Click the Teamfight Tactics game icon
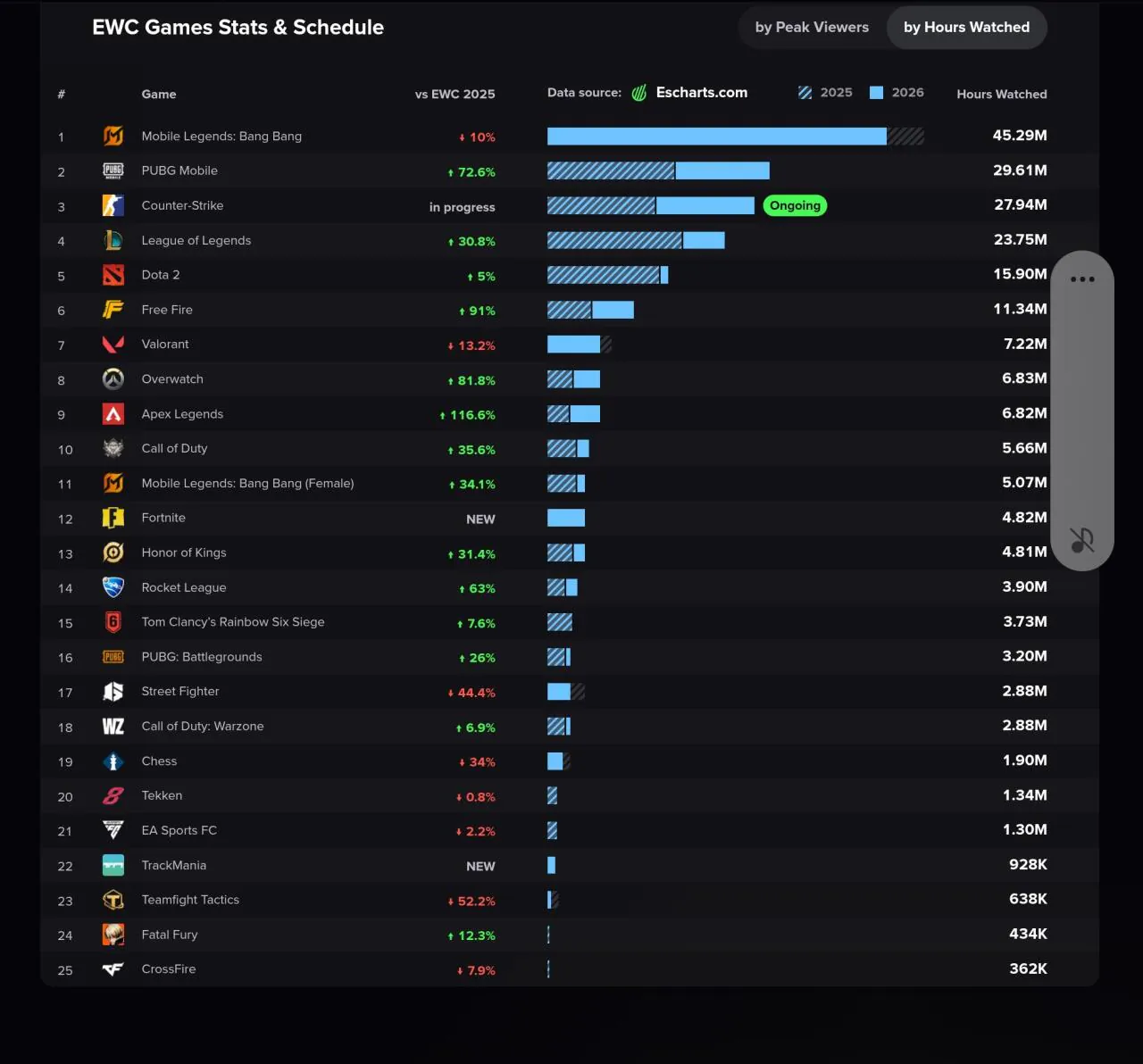The height and width of the screenshot is (1064, 1143). (x=113, y=900)
